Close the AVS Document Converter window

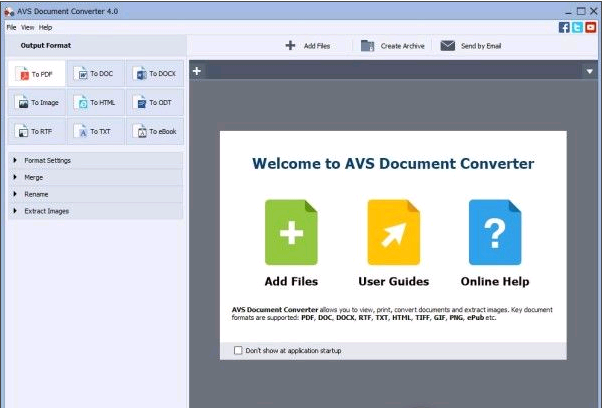[x=593, y=11]
